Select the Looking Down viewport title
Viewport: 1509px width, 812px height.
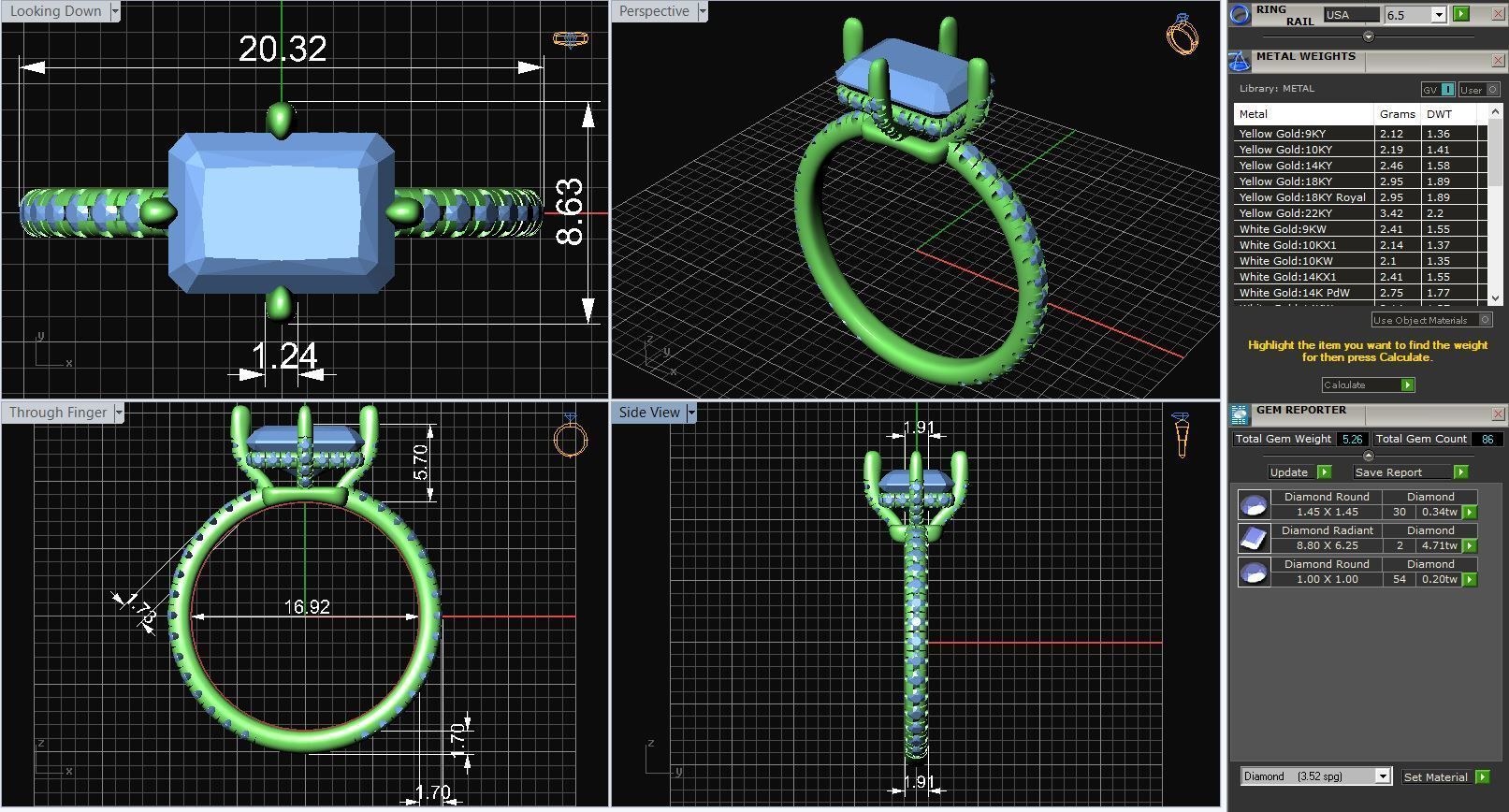coord(56,11)
